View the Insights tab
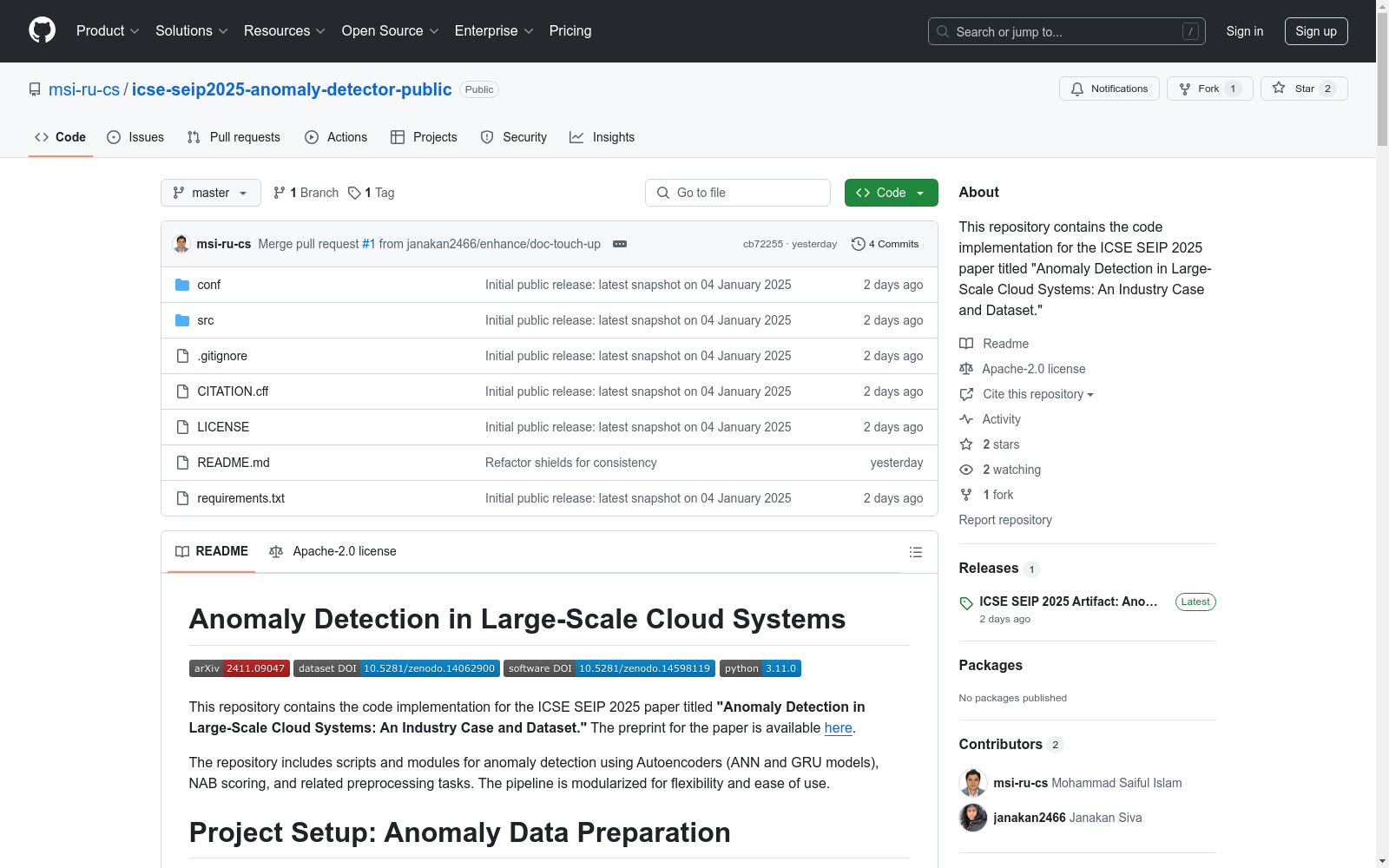 (x=602, y=137)
